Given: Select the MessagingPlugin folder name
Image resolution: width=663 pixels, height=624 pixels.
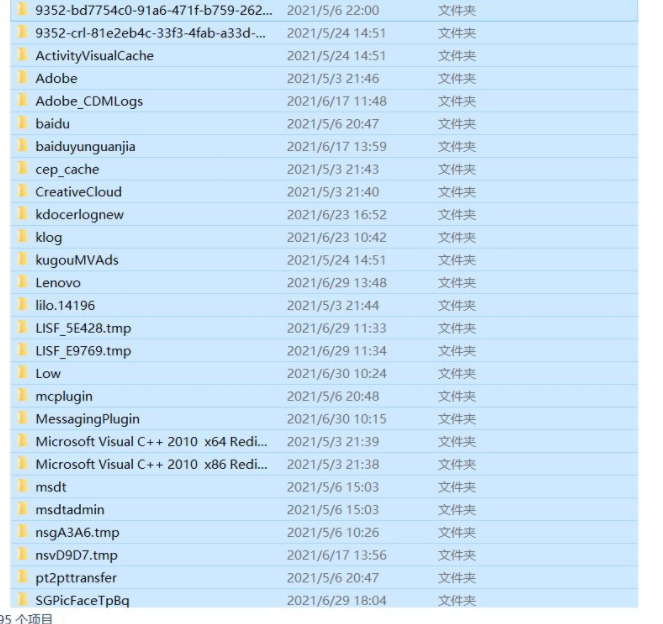Looking at the screenshot, I should [x=87, y=419].
